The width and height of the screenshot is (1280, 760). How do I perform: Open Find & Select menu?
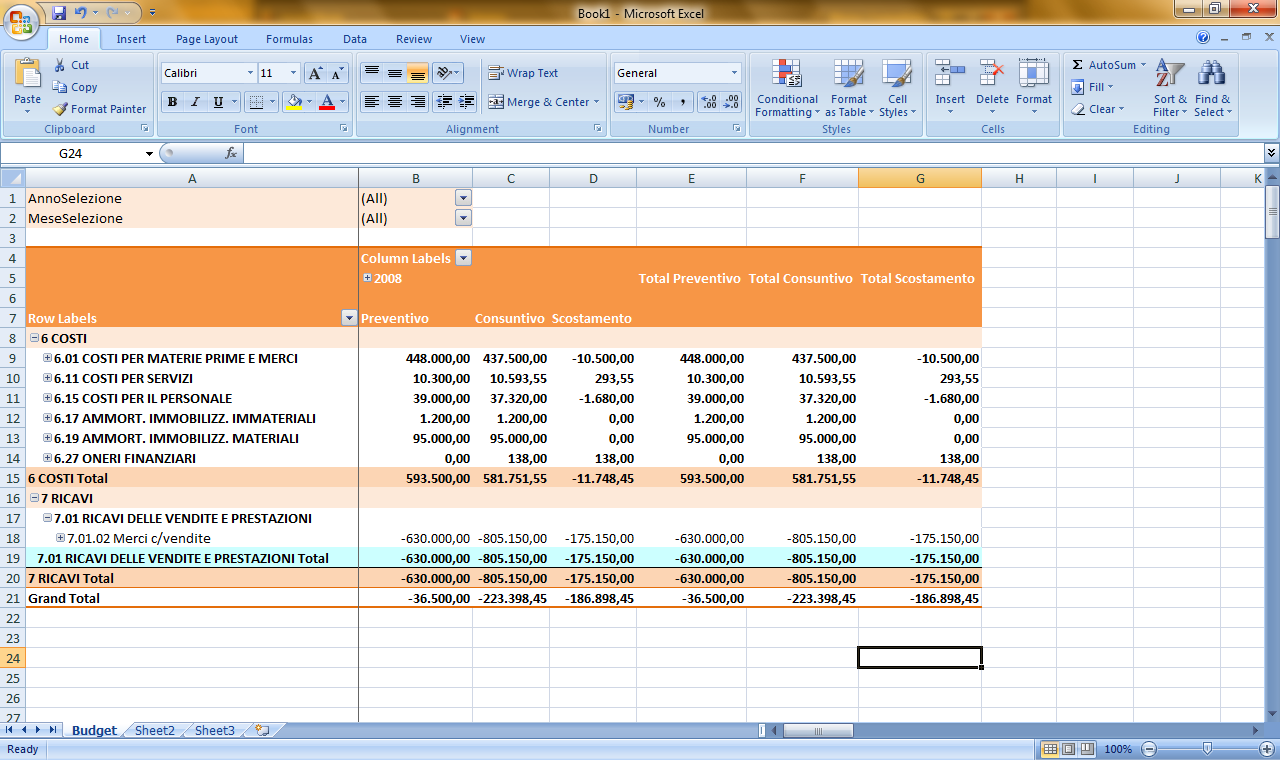point(1212,88)
